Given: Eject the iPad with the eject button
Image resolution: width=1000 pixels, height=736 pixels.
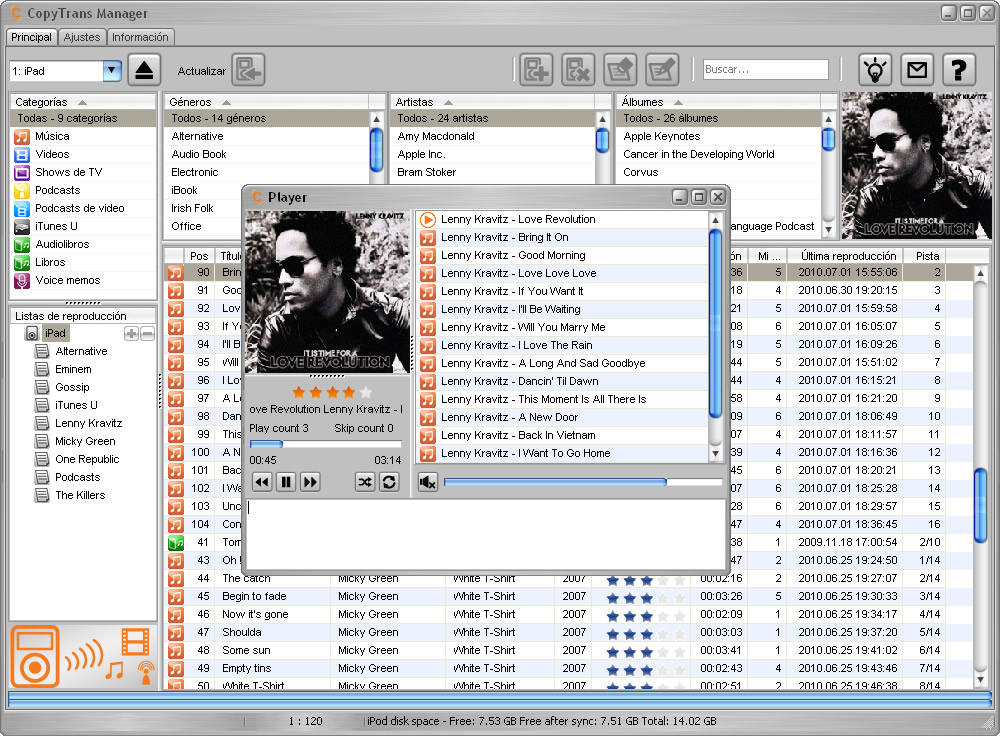Looking at the screenshot, I should point(144,70).
